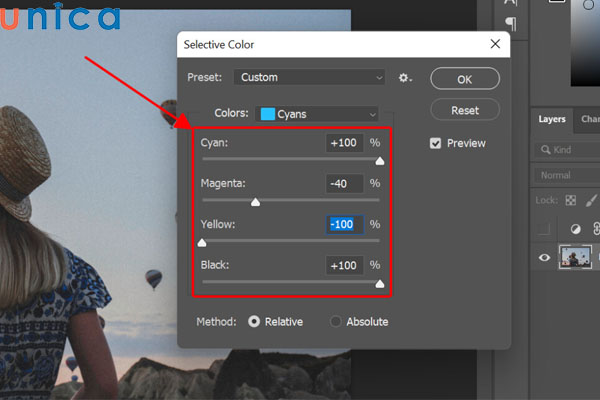Click the adjustment layer visibility box
The width and height of the screenshot is (600, 400).
(543, 229)
